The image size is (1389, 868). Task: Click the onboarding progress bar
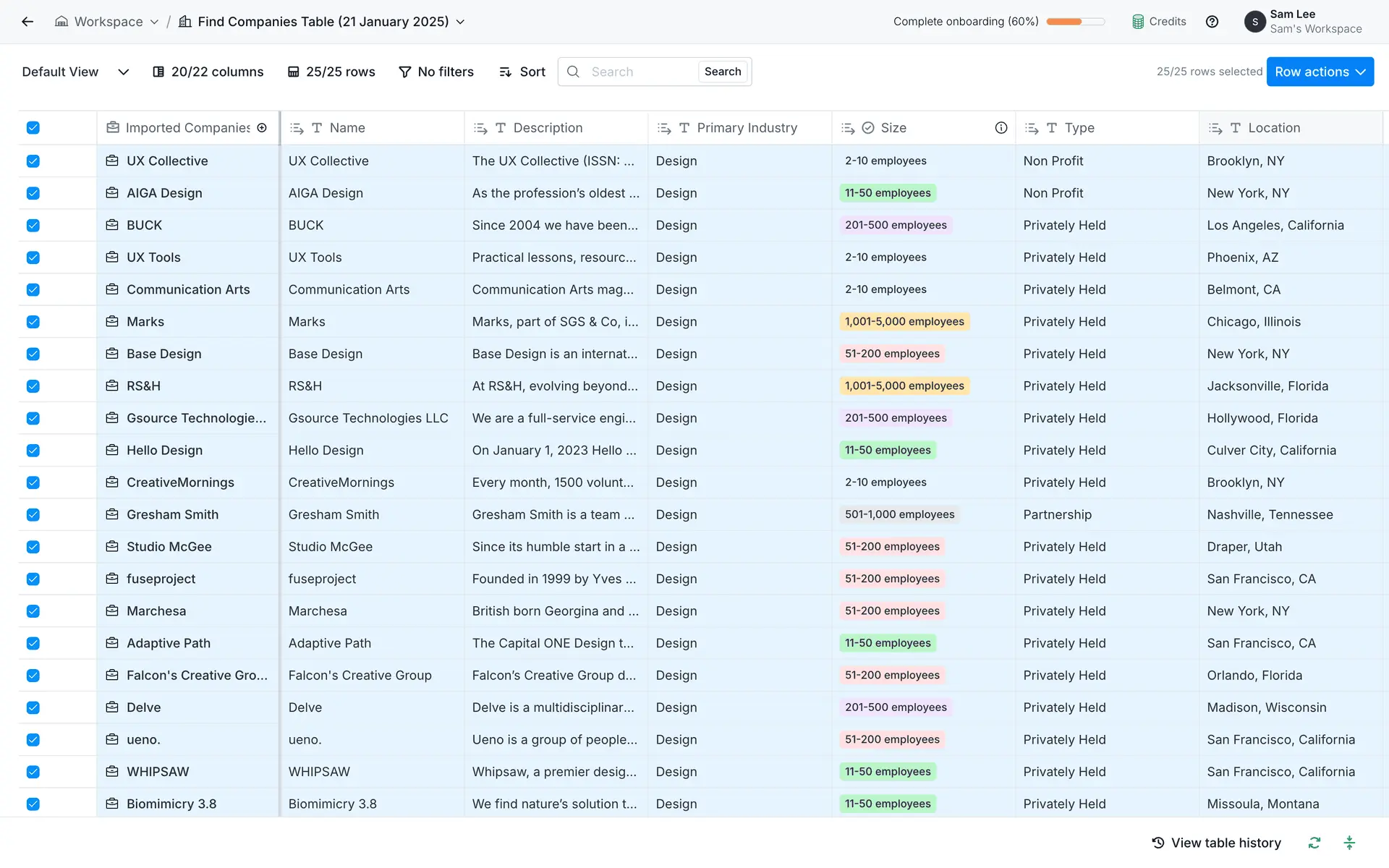pyautogui.click(x=1075, y=22)
